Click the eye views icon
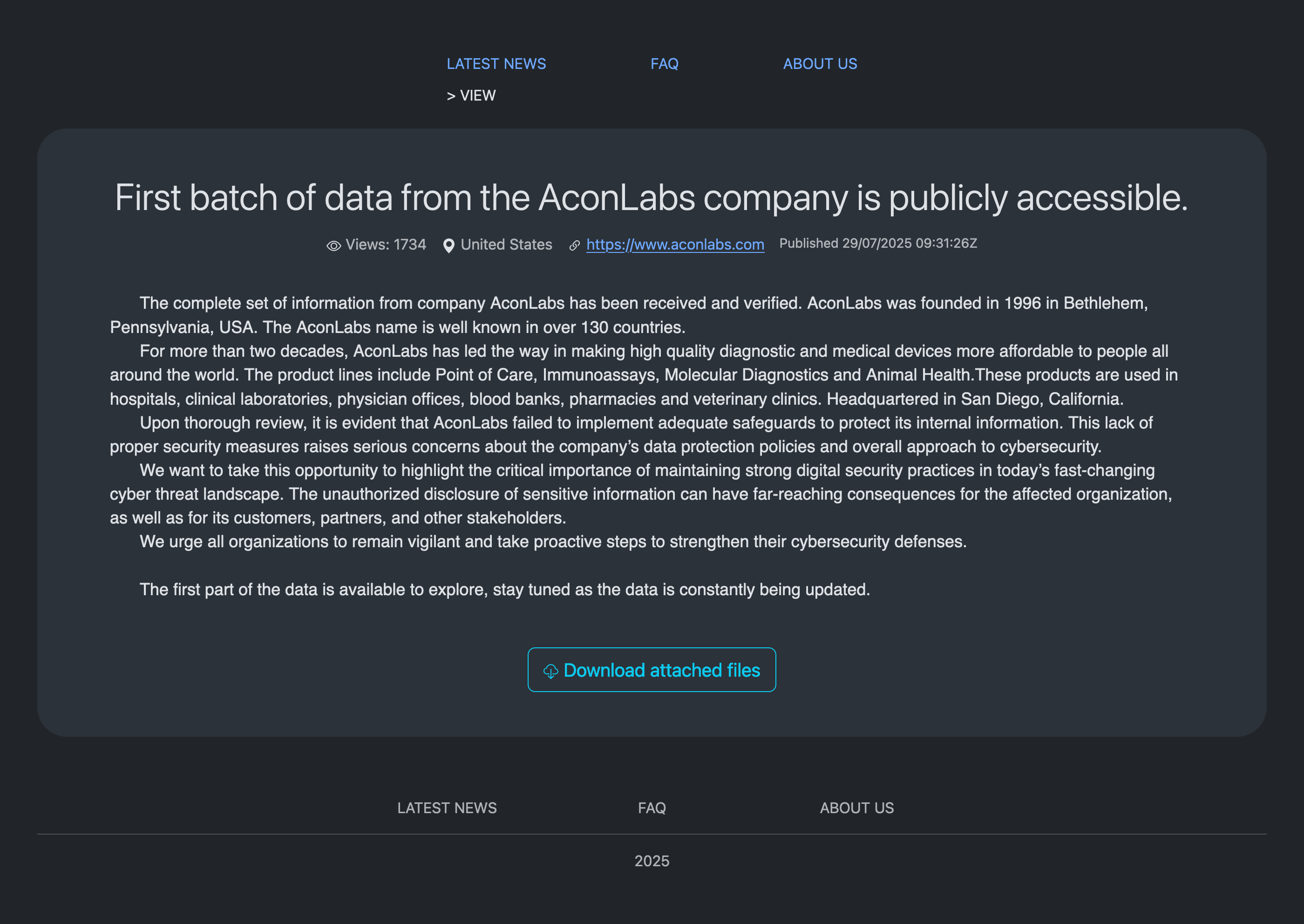The image size is (1304, 924). point(334,246)
